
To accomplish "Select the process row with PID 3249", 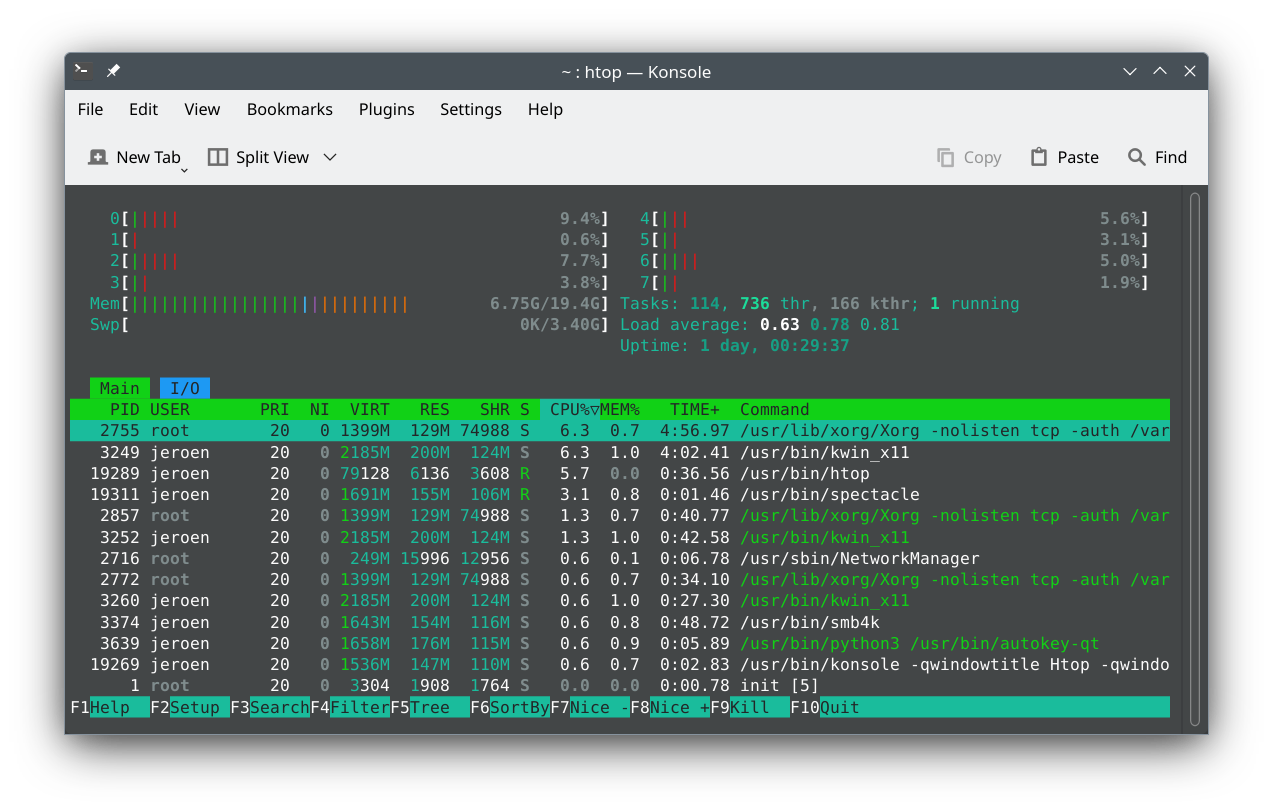I will [x=620, y=452].
